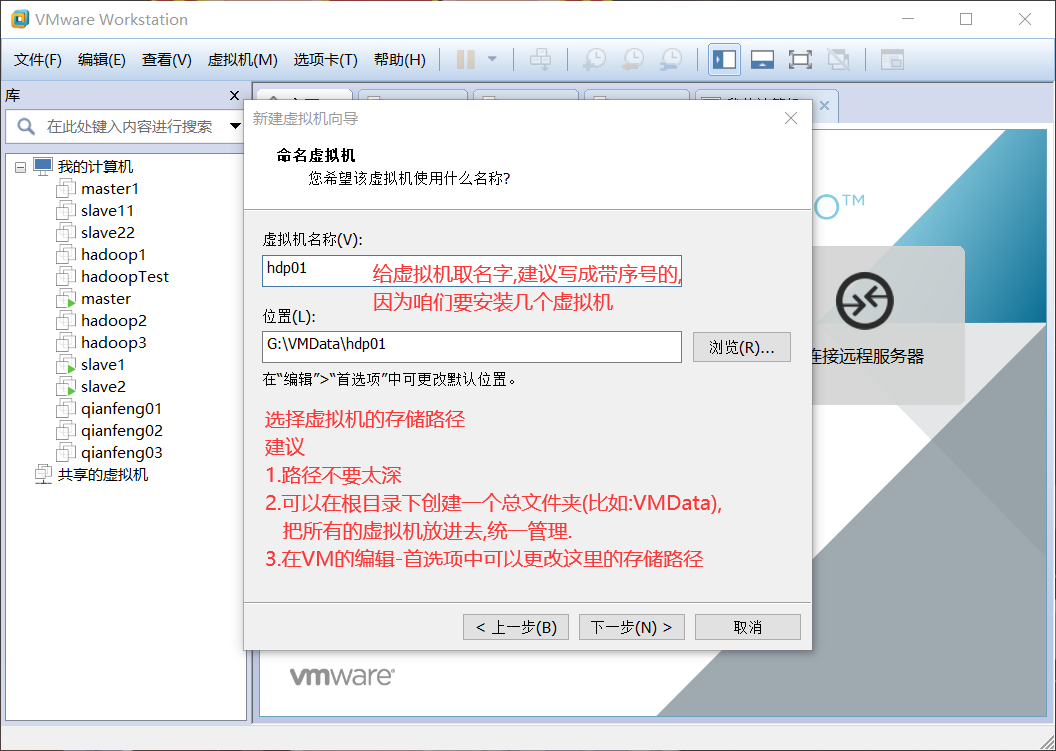Click the revert to snapshot icon
Viewport: 1056px width, 751px height.
pos(632,59)
